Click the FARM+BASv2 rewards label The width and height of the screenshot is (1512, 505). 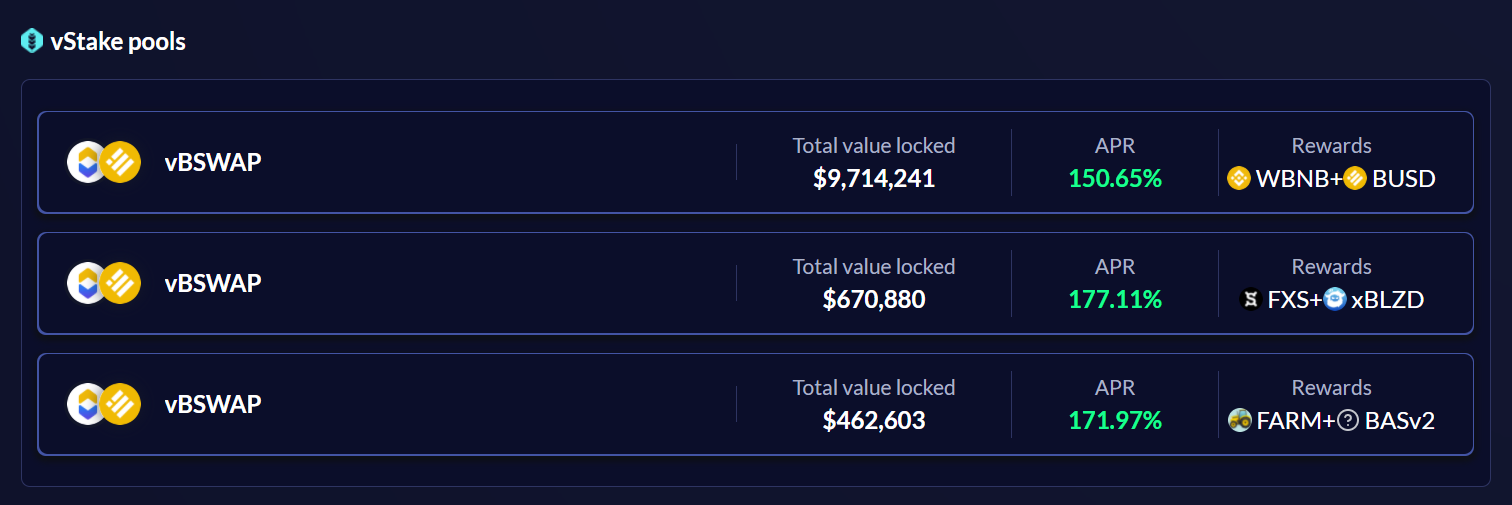pos(1331,421)
